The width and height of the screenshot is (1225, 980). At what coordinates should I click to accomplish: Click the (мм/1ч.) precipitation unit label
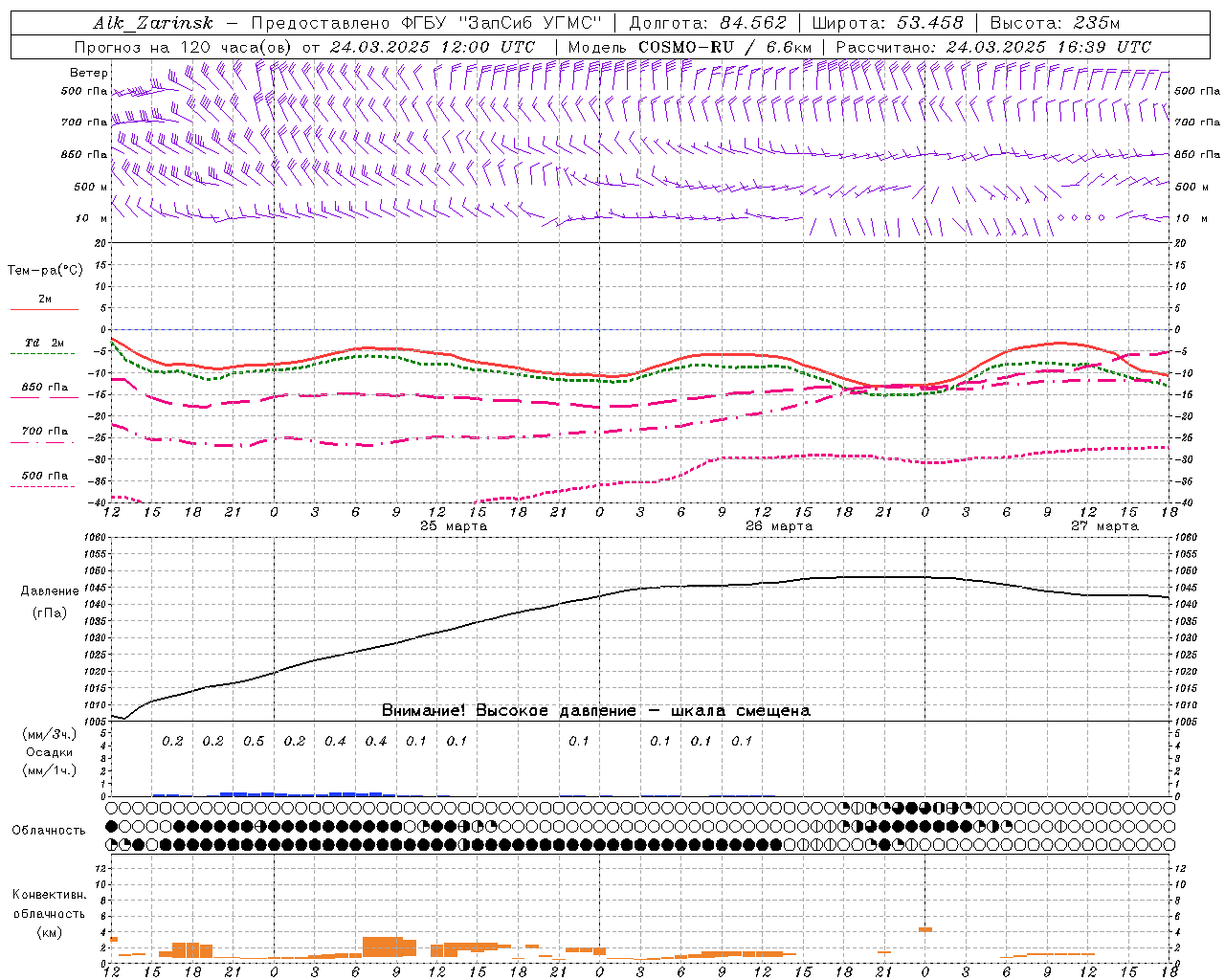click(x=50, y=770)
